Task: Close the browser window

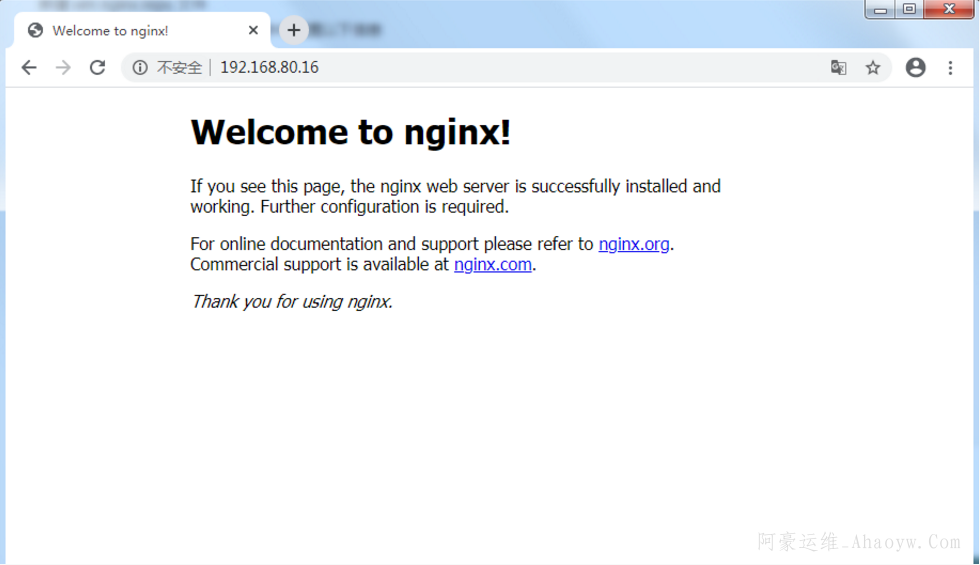Action: click(x=948, y=10)
